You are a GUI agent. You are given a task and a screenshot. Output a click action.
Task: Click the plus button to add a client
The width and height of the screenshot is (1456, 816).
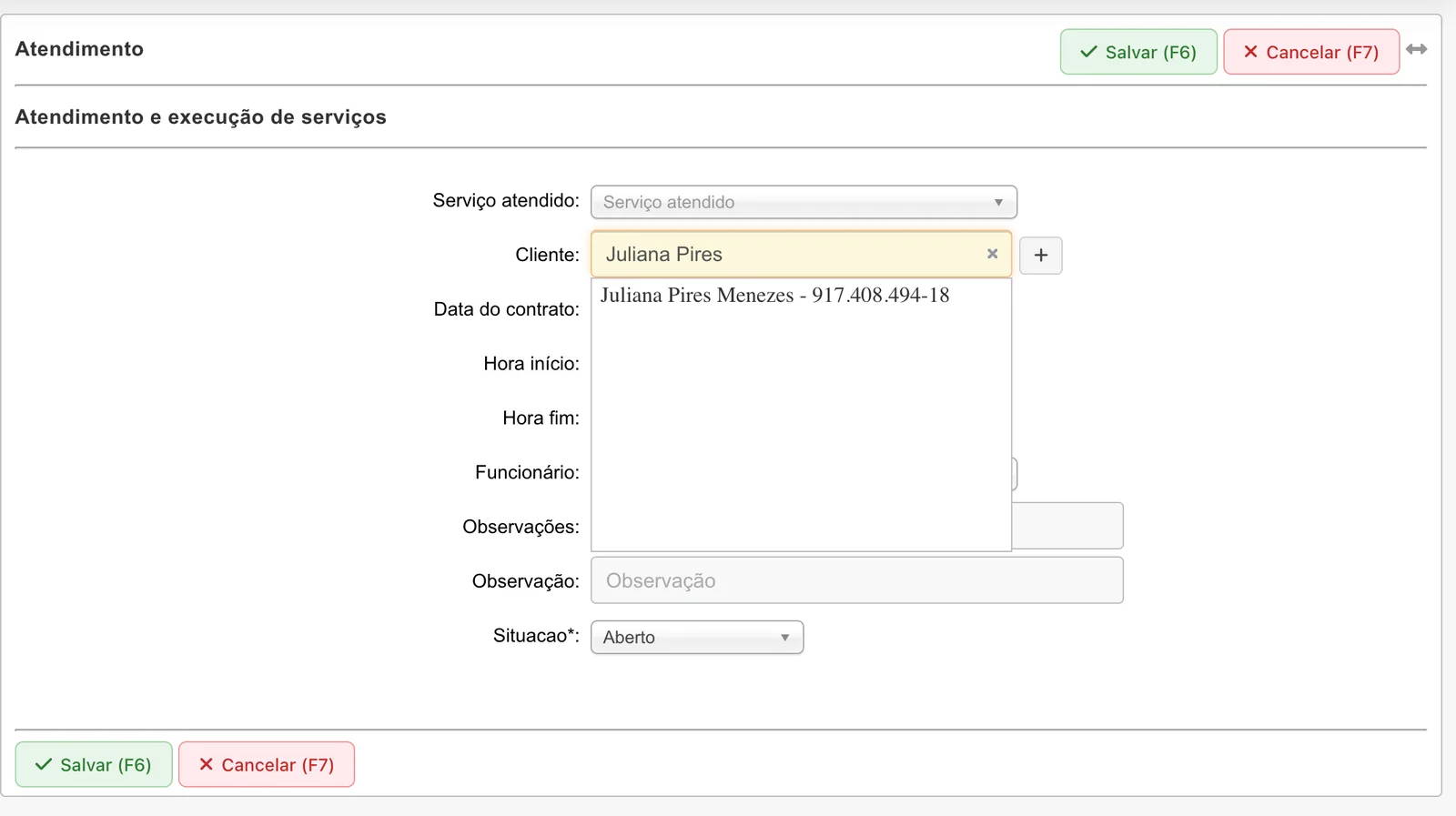(1041, 256)
